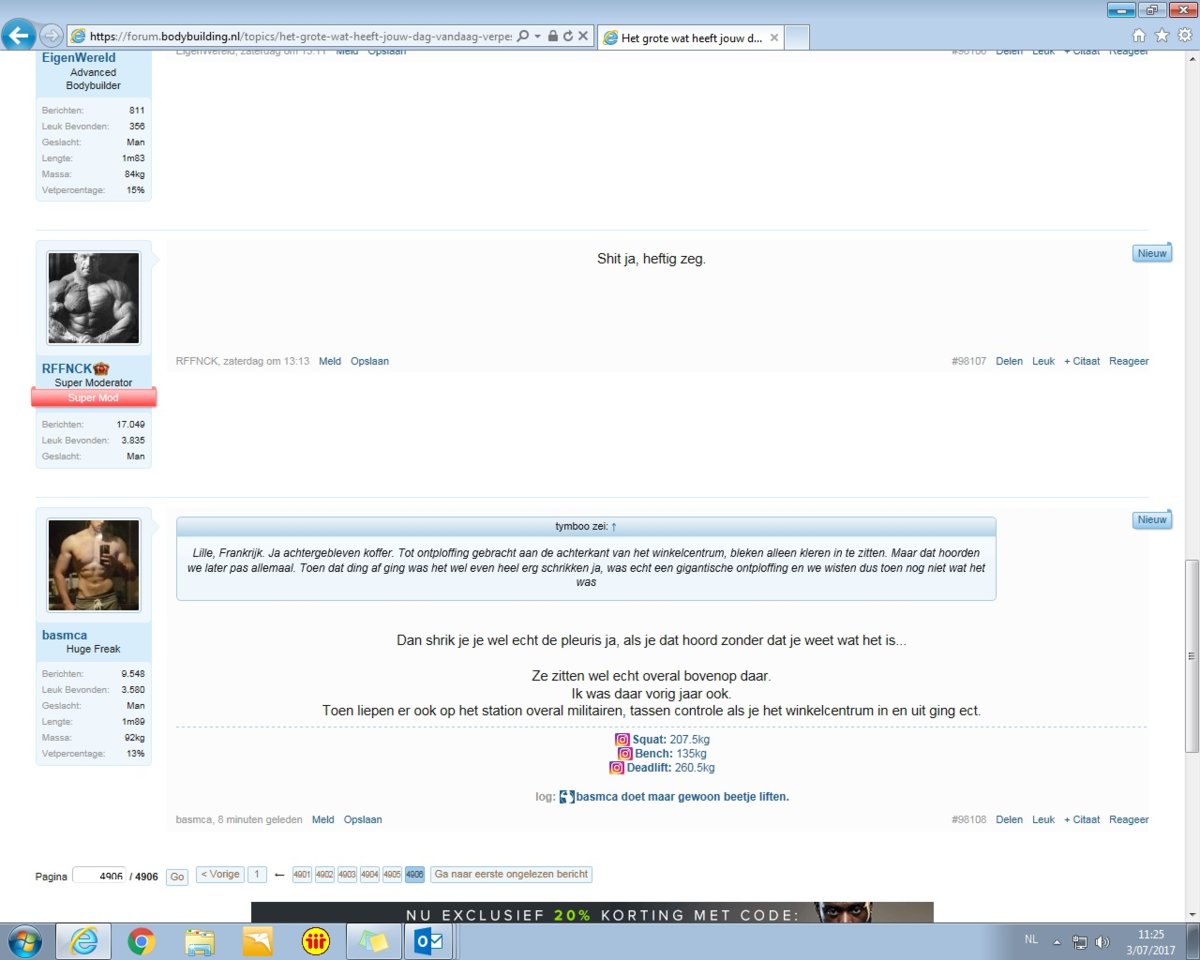Screen dimensions: 1200x960
Task: Click 'Ga naar eerste ongelezen bericht' button
Action: pos(511,874)
